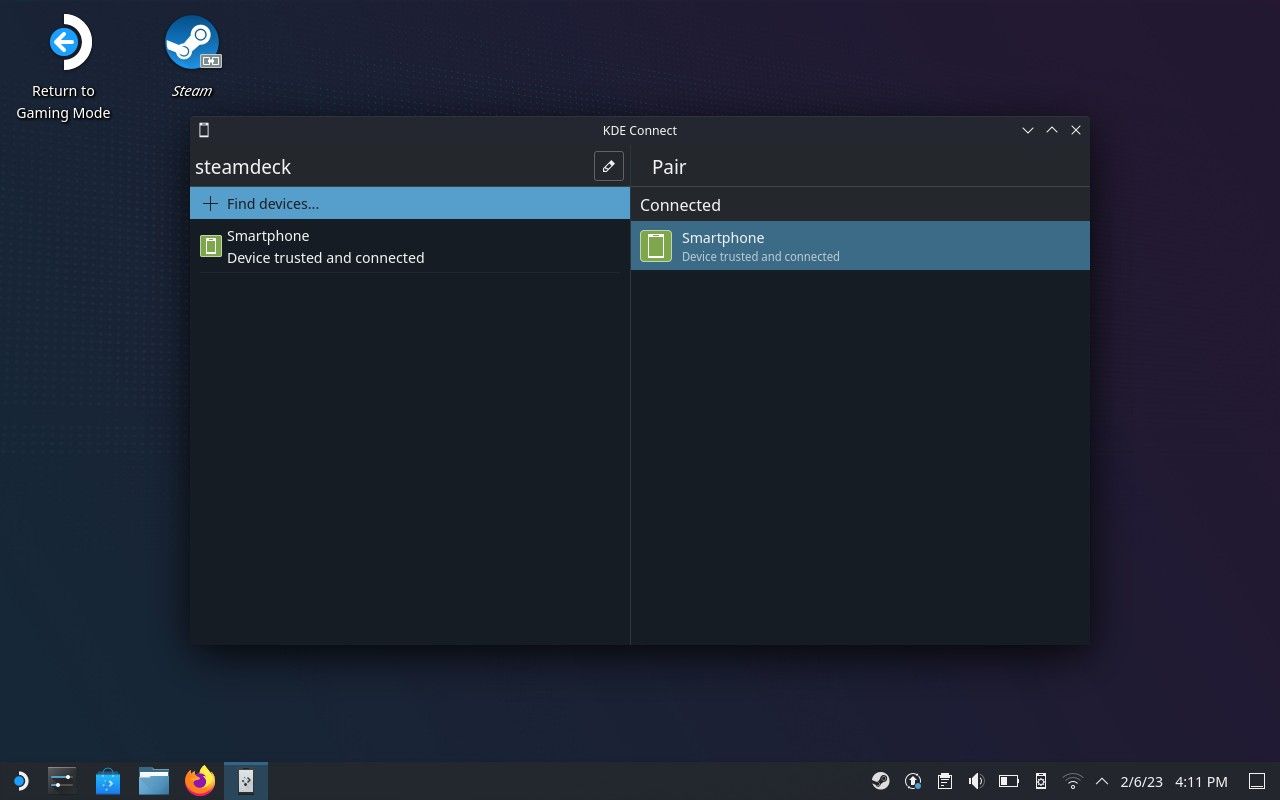Launch Firefox from the taskbar
Viewport: 1280px width, 800px height.
pos(200,781)
